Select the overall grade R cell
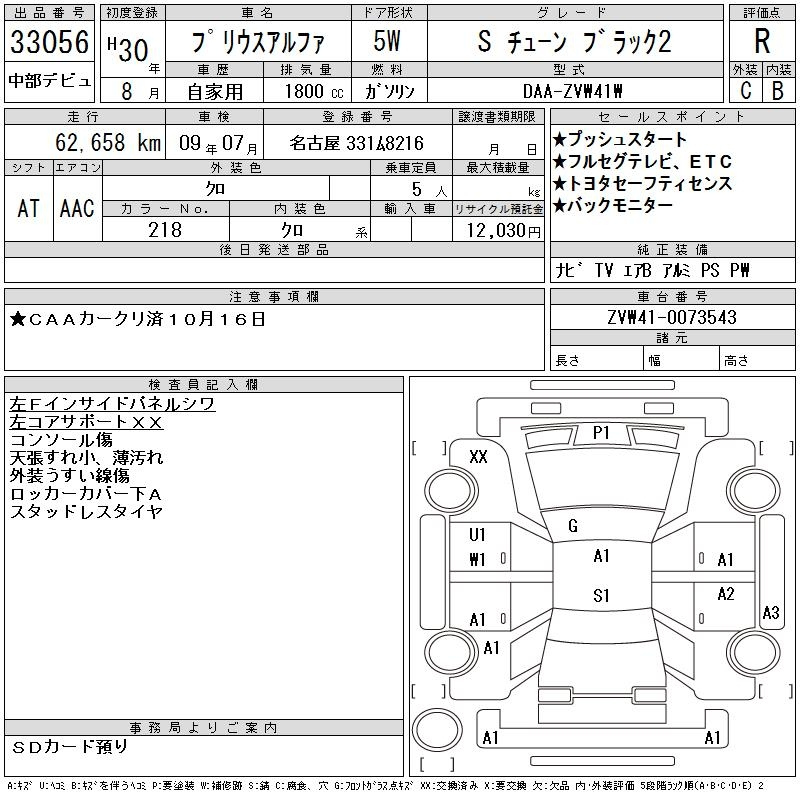Image resolution: width=800 pixels, height=800 pixels. tap(762, 42)
